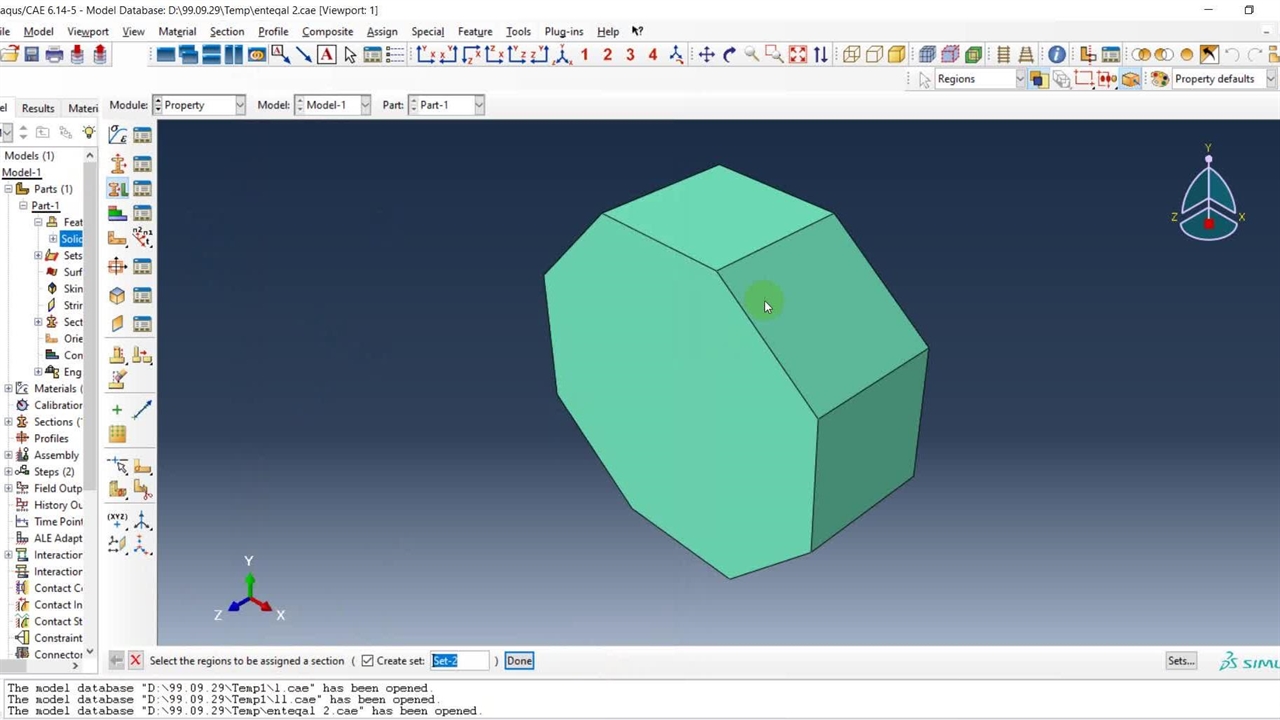Open the Property defaults dropdown
Viewport: 1280px width, 720px height.
(1222, 79)
